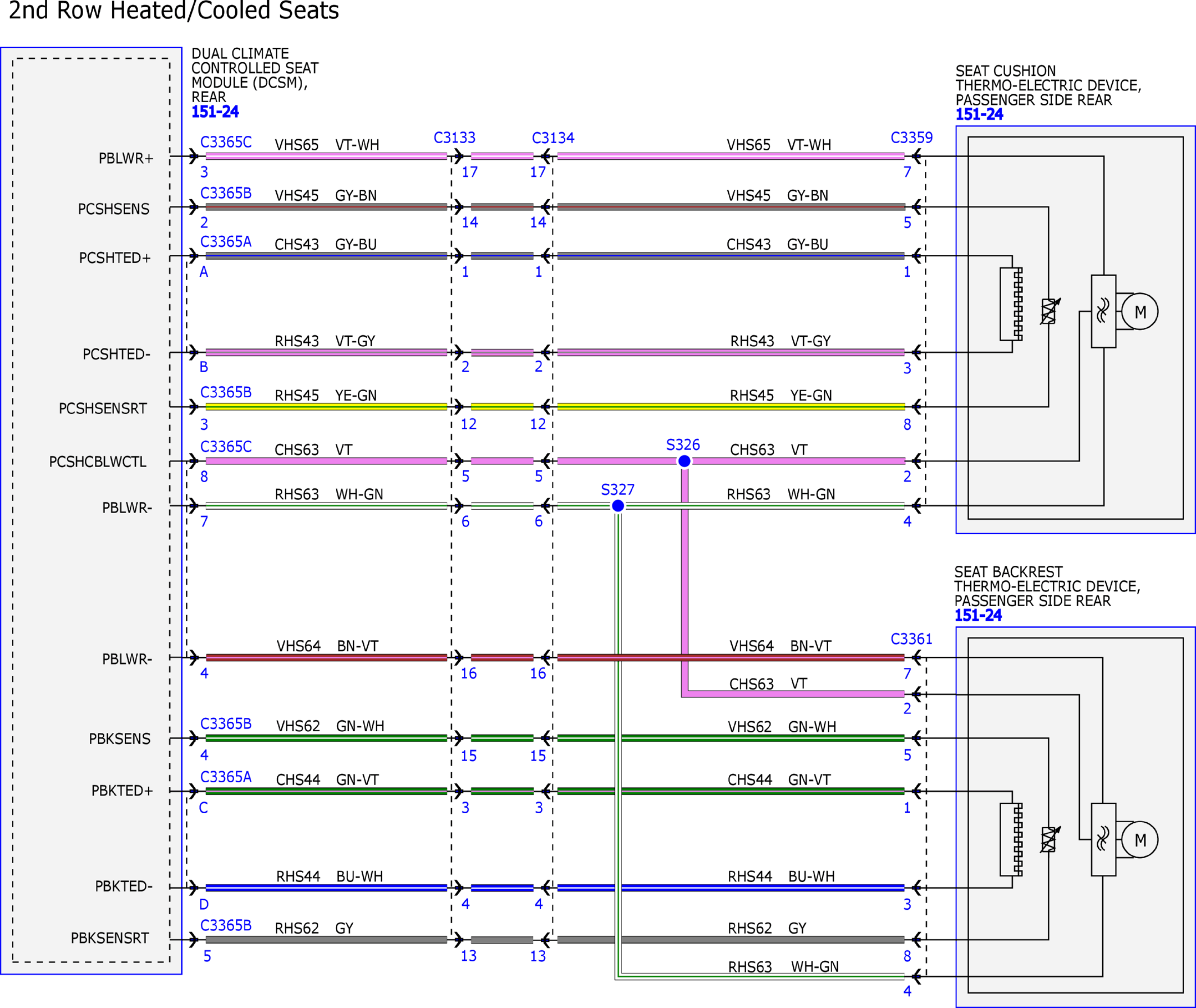The image size is (1196, 1008).
Task: Click the C3361 connector label
Action: 911,639
